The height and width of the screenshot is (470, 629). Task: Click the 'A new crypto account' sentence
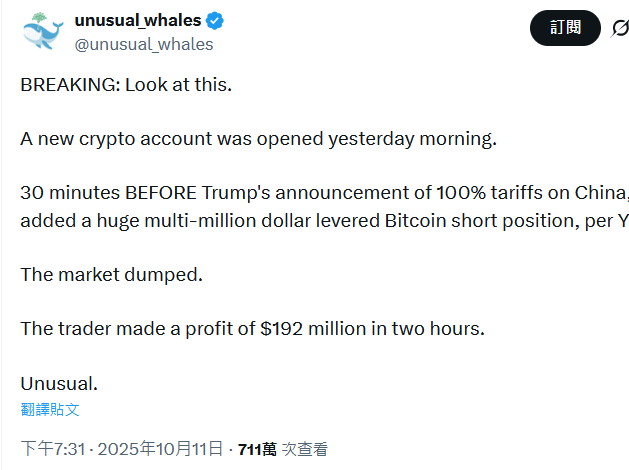point(258,138)
